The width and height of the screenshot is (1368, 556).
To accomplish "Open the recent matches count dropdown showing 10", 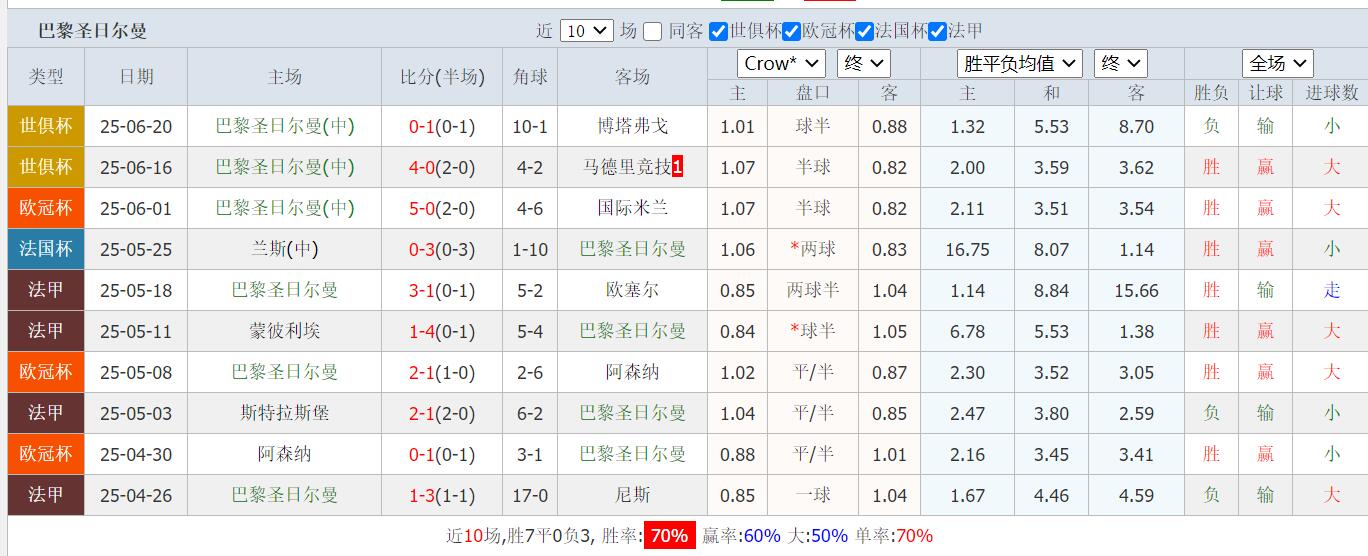I will [x=586, y=31].
